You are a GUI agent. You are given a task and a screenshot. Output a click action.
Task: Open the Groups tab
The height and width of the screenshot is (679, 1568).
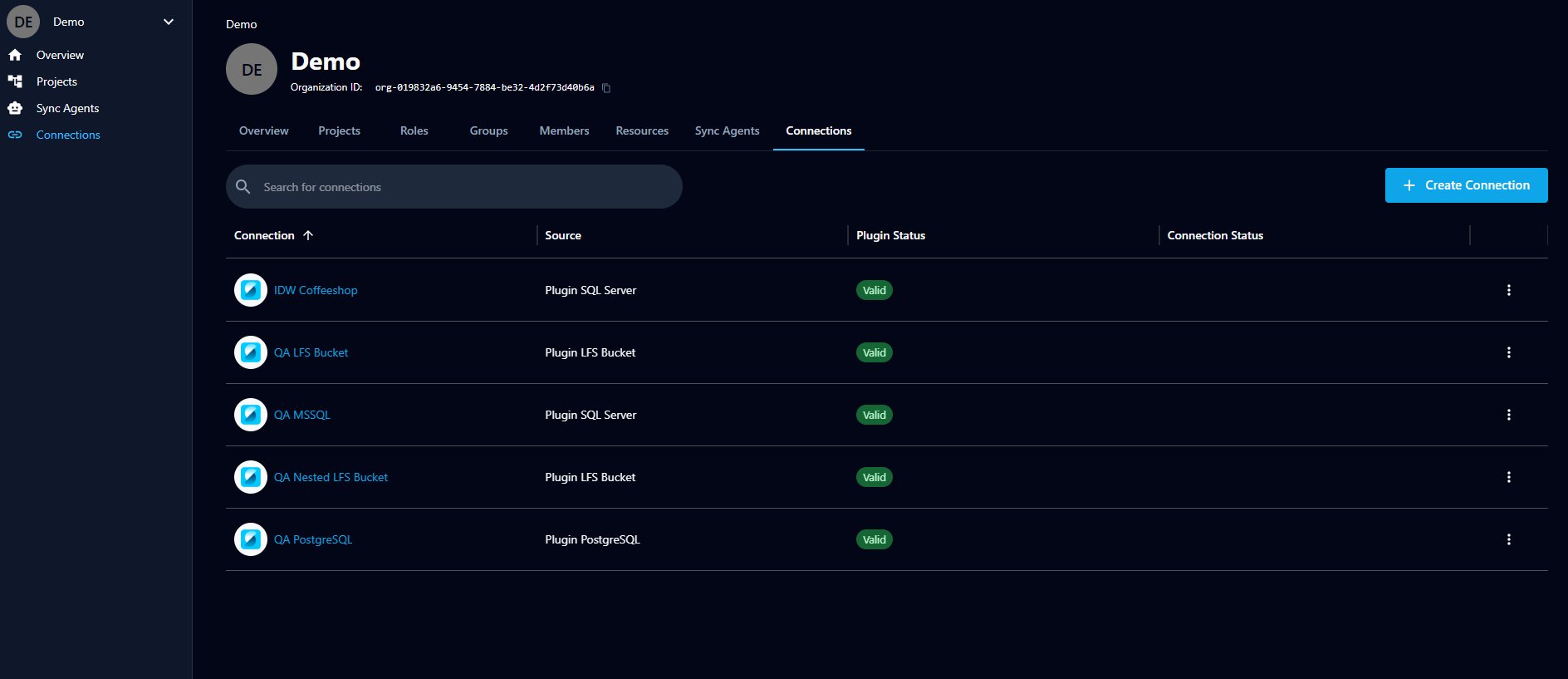[488, 130]
